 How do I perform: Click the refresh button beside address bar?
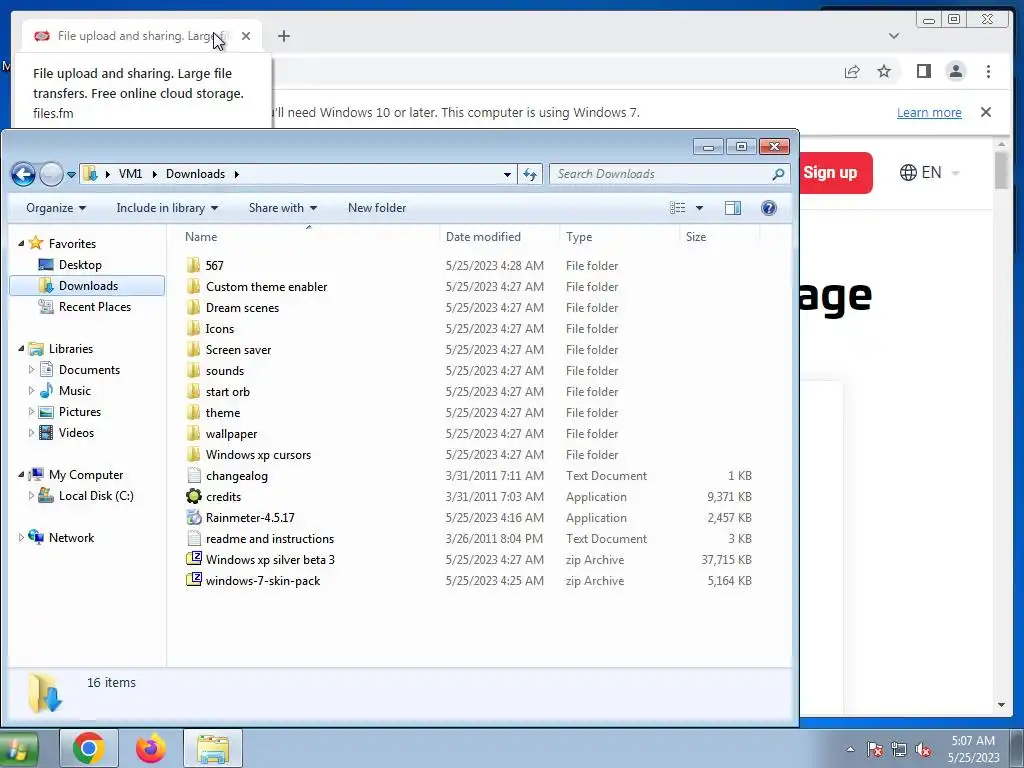click(x=530, y=174)
